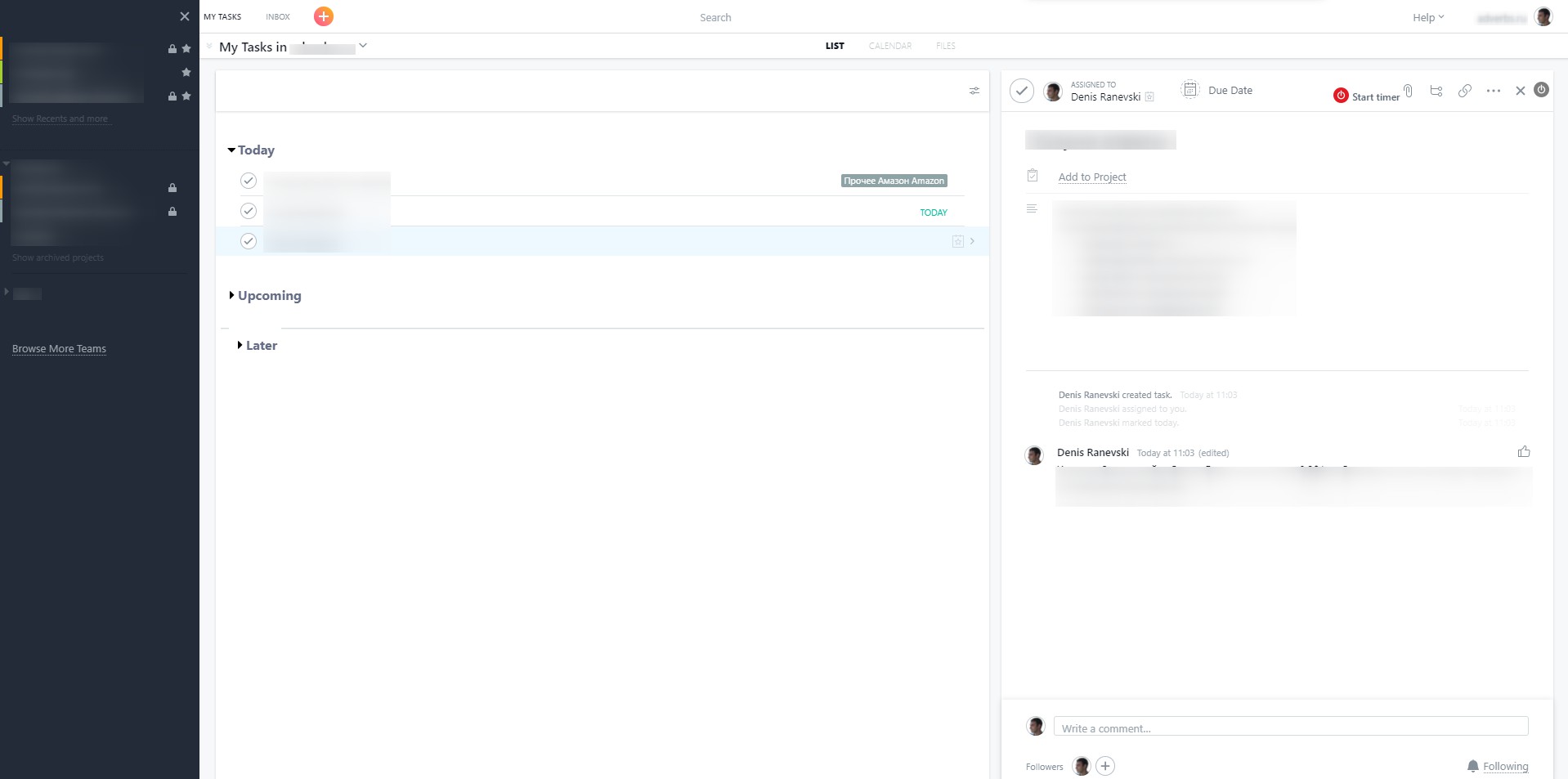Click Add to Project link

click(x=1092, y=177)
